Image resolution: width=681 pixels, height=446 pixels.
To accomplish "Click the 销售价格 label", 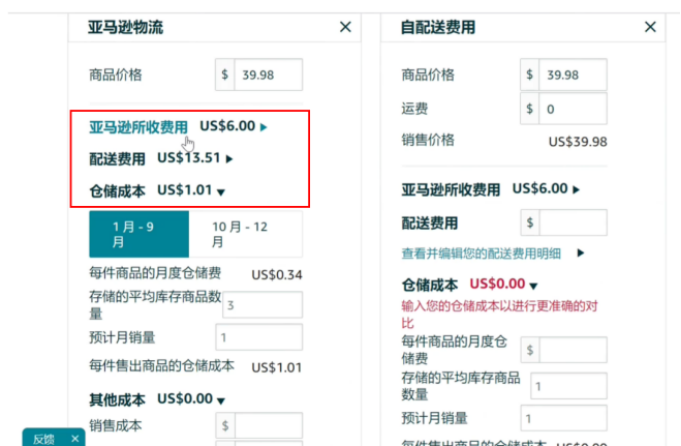I will [428, 140].
